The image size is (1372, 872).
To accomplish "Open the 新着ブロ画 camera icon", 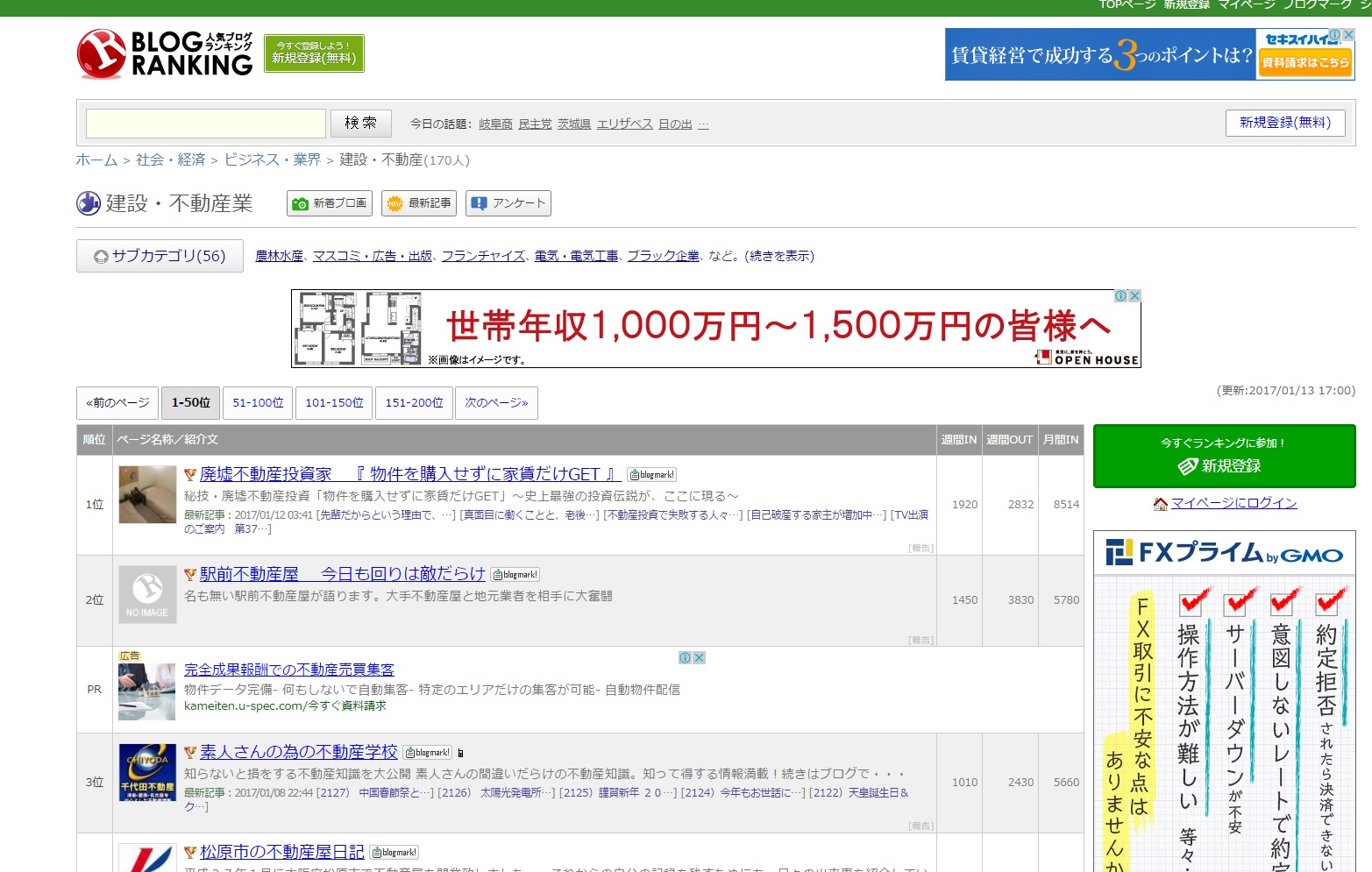I will (x=300, y=202).
